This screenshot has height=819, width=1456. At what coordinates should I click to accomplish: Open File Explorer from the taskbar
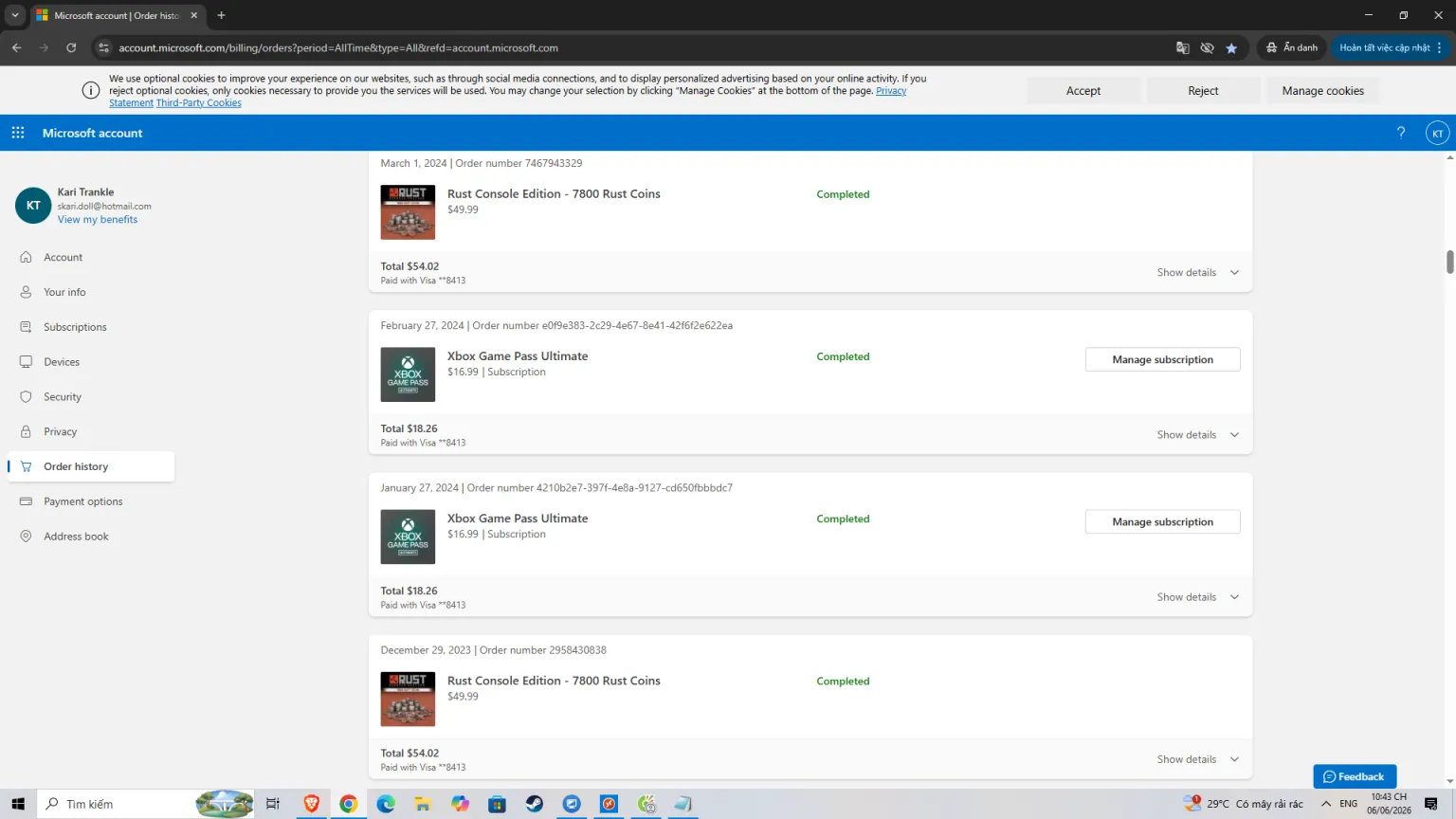coord(423,804)
